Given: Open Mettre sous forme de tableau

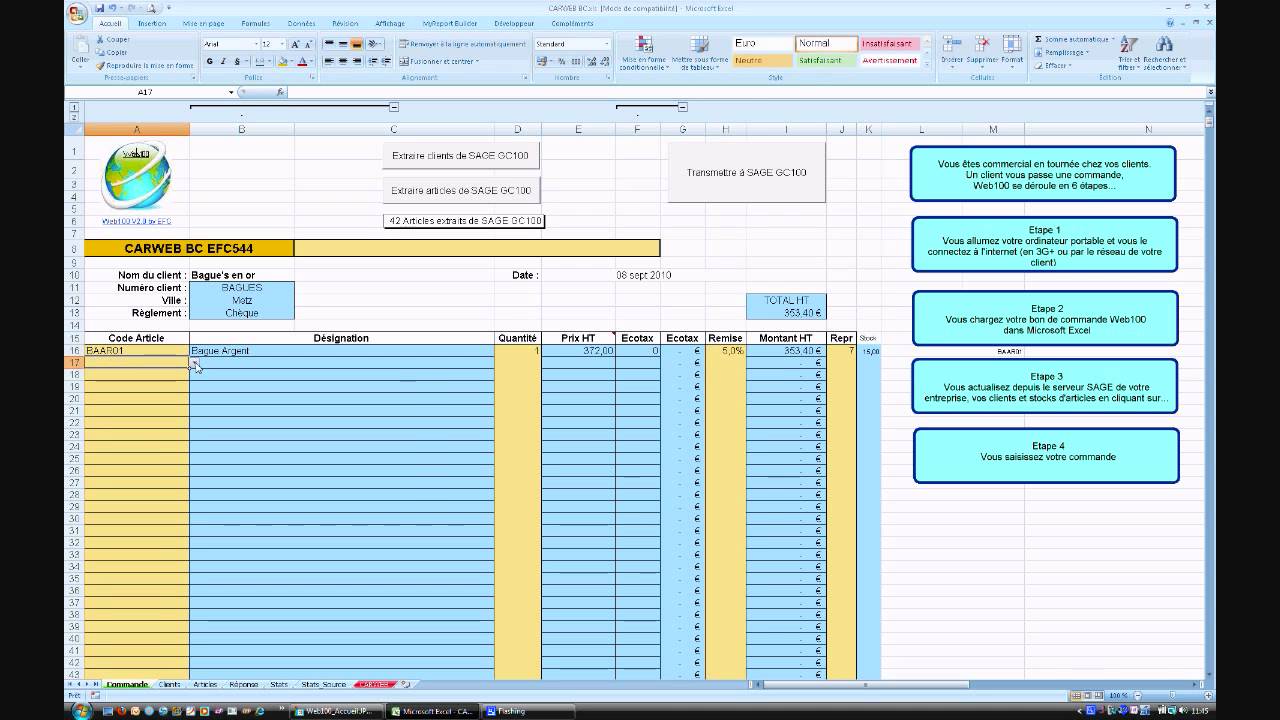Looking at the screenshot, I should pos(700,53).
